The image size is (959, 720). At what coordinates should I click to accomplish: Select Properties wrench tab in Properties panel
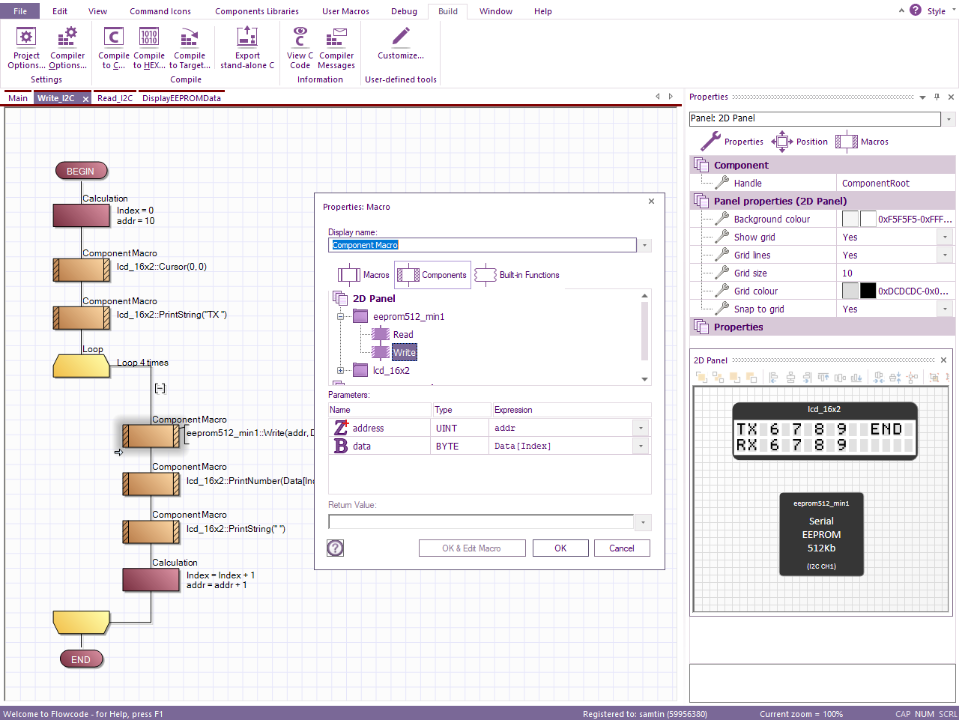732,141
